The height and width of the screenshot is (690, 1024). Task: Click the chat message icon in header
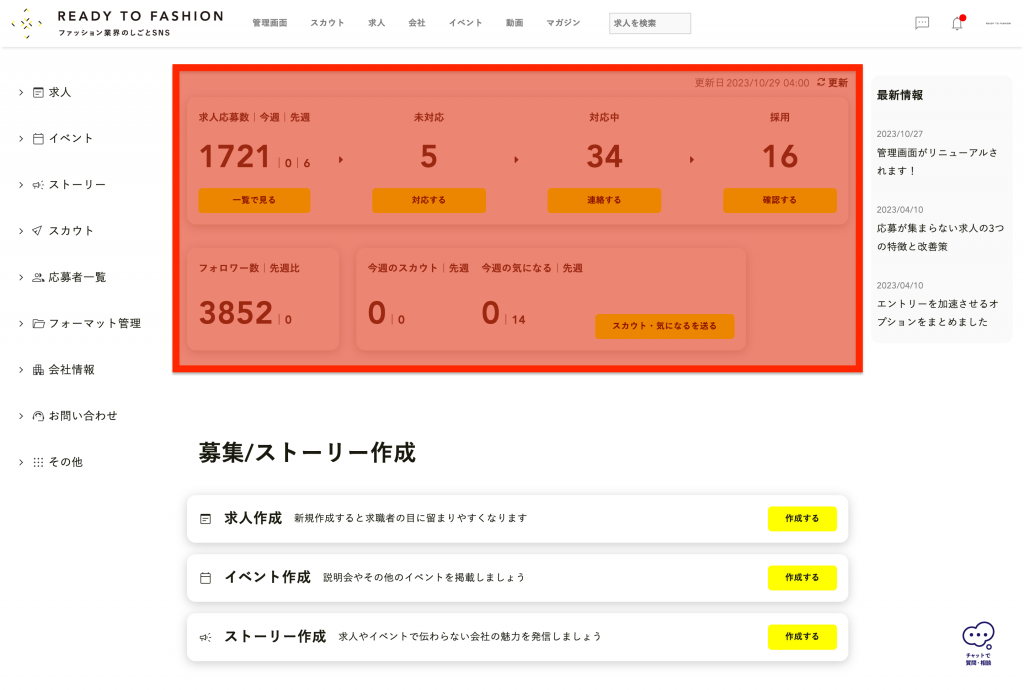922,23
